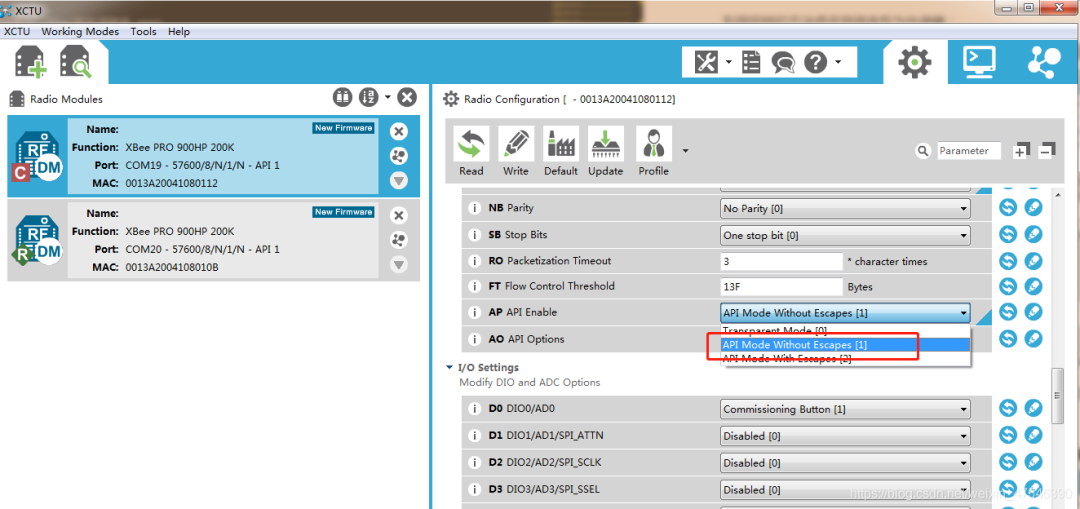Click the RO Packetization Timeout field
The height and width of the screenshot is (509, 1080).
click(782, 262)
